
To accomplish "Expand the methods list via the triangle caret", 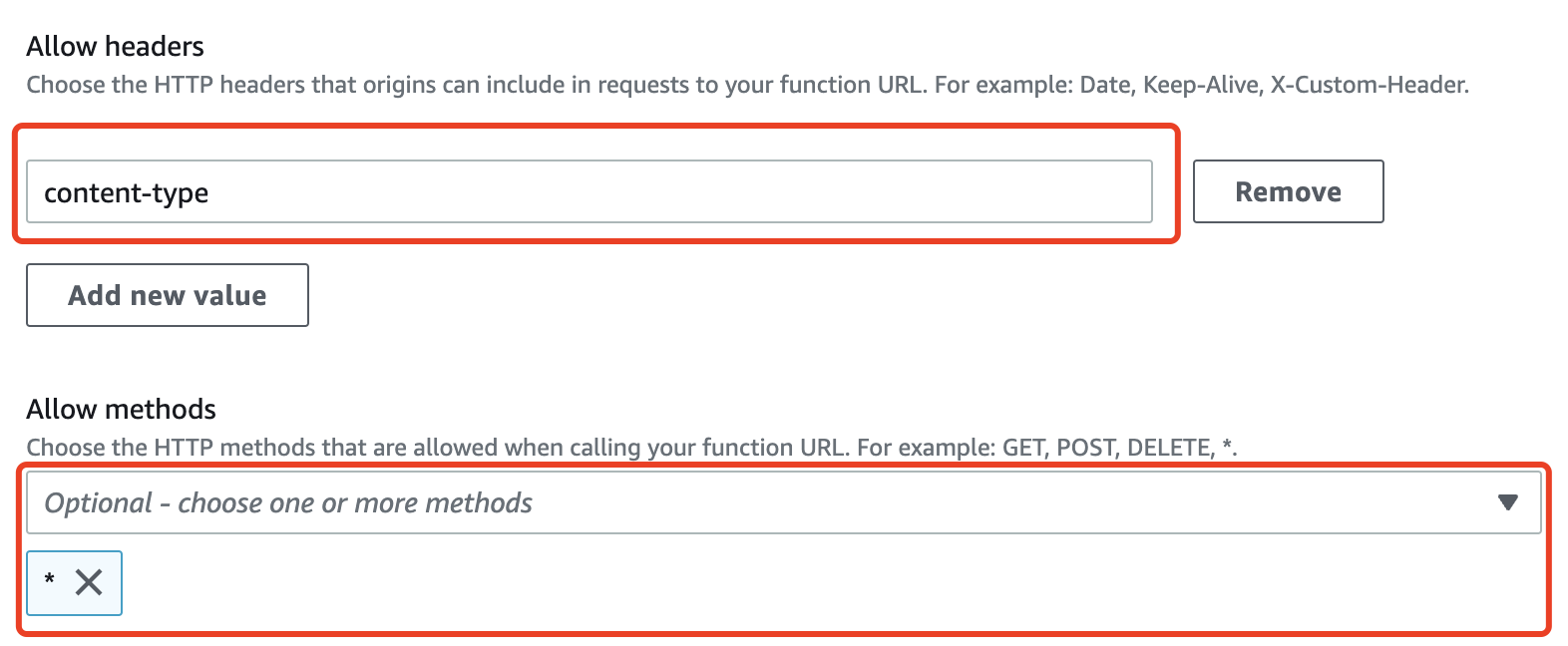I will (1507, 502).
